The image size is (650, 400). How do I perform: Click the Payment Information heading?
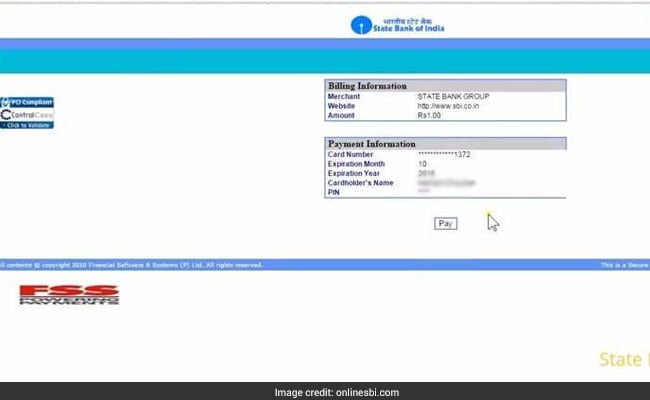(372, 144)
